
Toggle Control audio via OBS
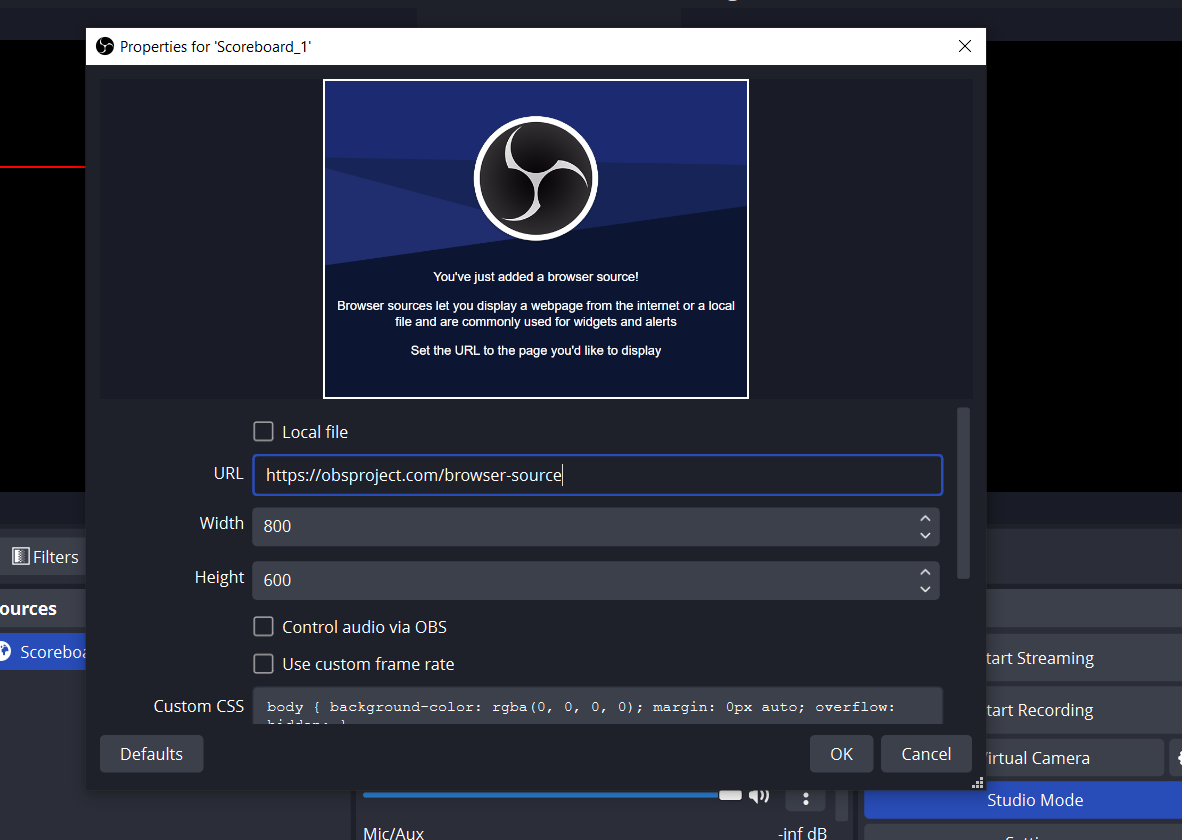click(263, 627)
